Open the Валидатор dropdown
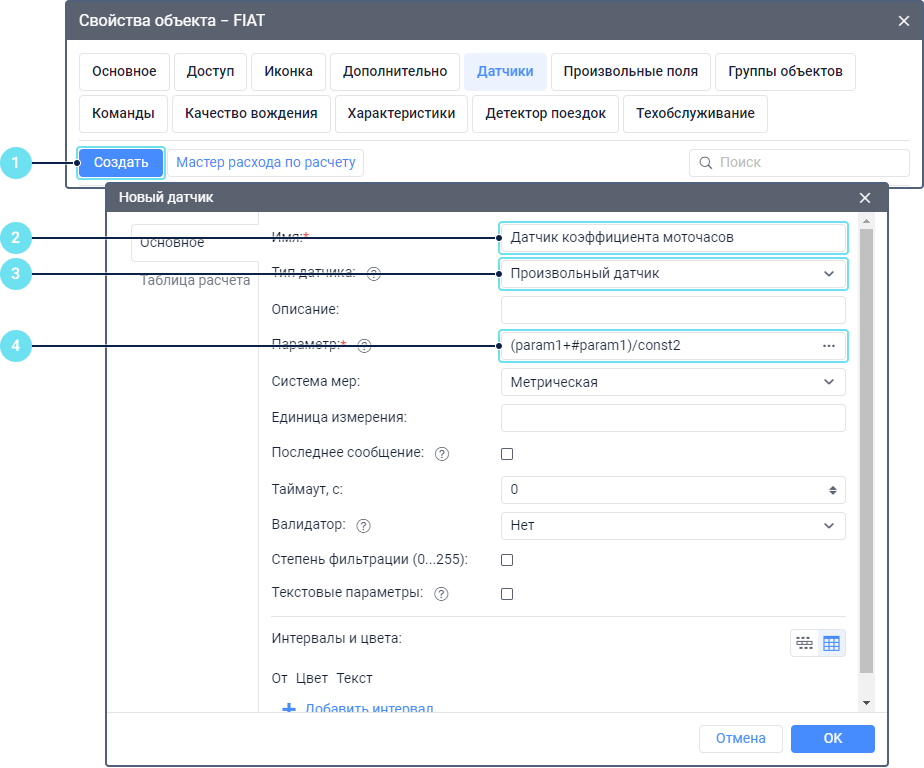Image resolution: width=924 pixels, height=768 pixels. click(672, 526)
